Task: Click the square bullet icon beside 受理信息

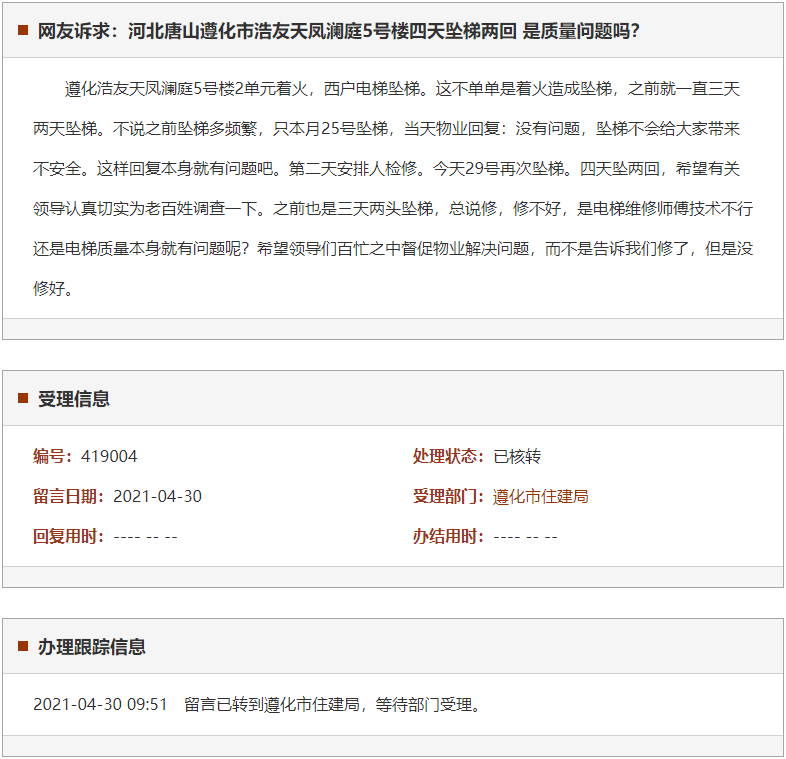Action: tap(22, 399)
